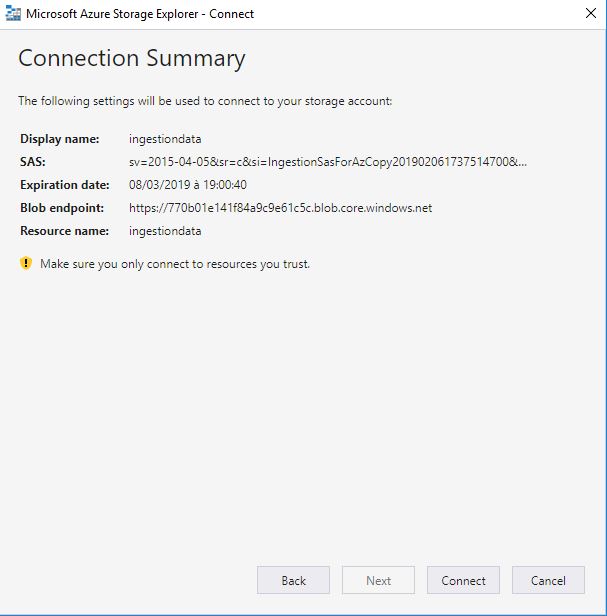
Task: Click the Blob endpoint URL text
Action: point(280,207)
